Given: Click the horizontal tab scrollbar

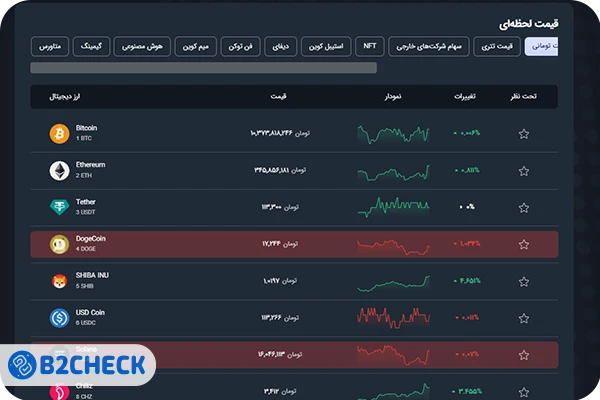Looking at the screenshot, I should pyautogui.click(x=204, y=68).
